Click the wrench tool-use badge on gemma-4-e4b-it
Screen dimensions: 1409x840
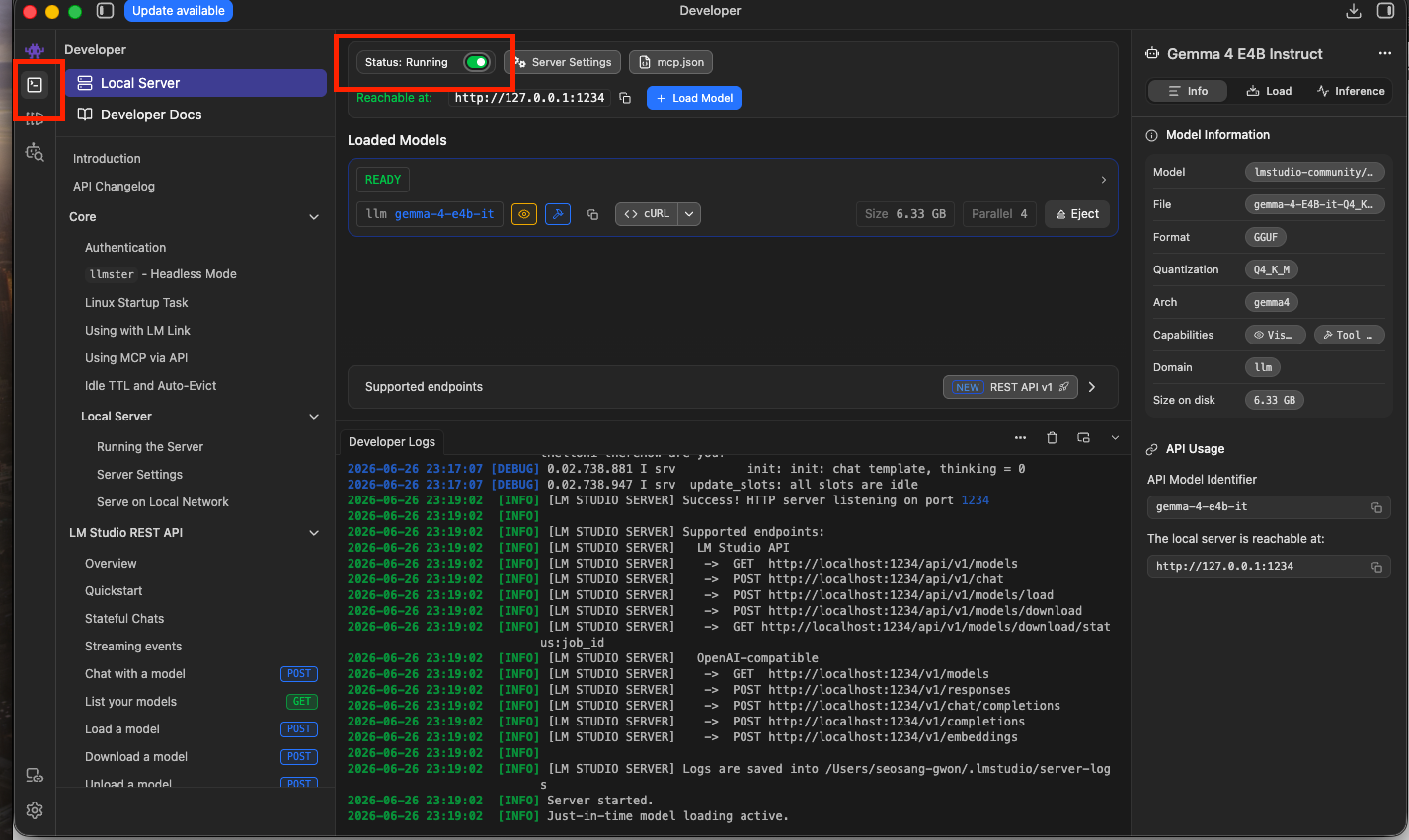(x=558, y=214)
